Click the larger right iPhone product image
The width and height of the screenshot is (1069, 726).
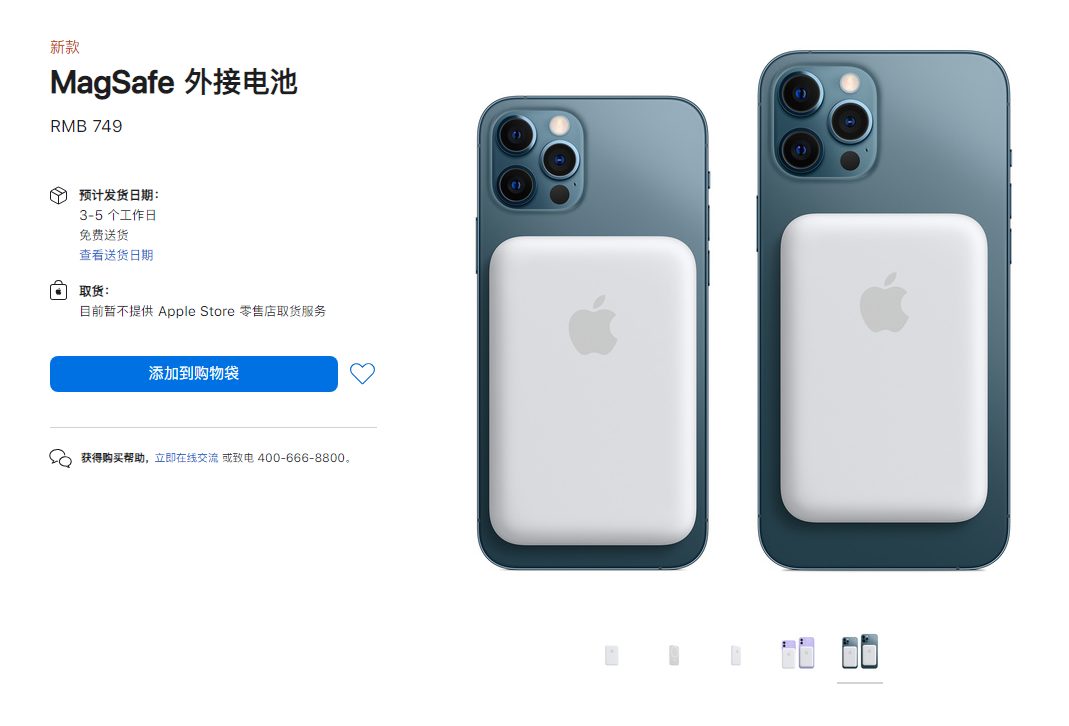click(x=884, y=310)
